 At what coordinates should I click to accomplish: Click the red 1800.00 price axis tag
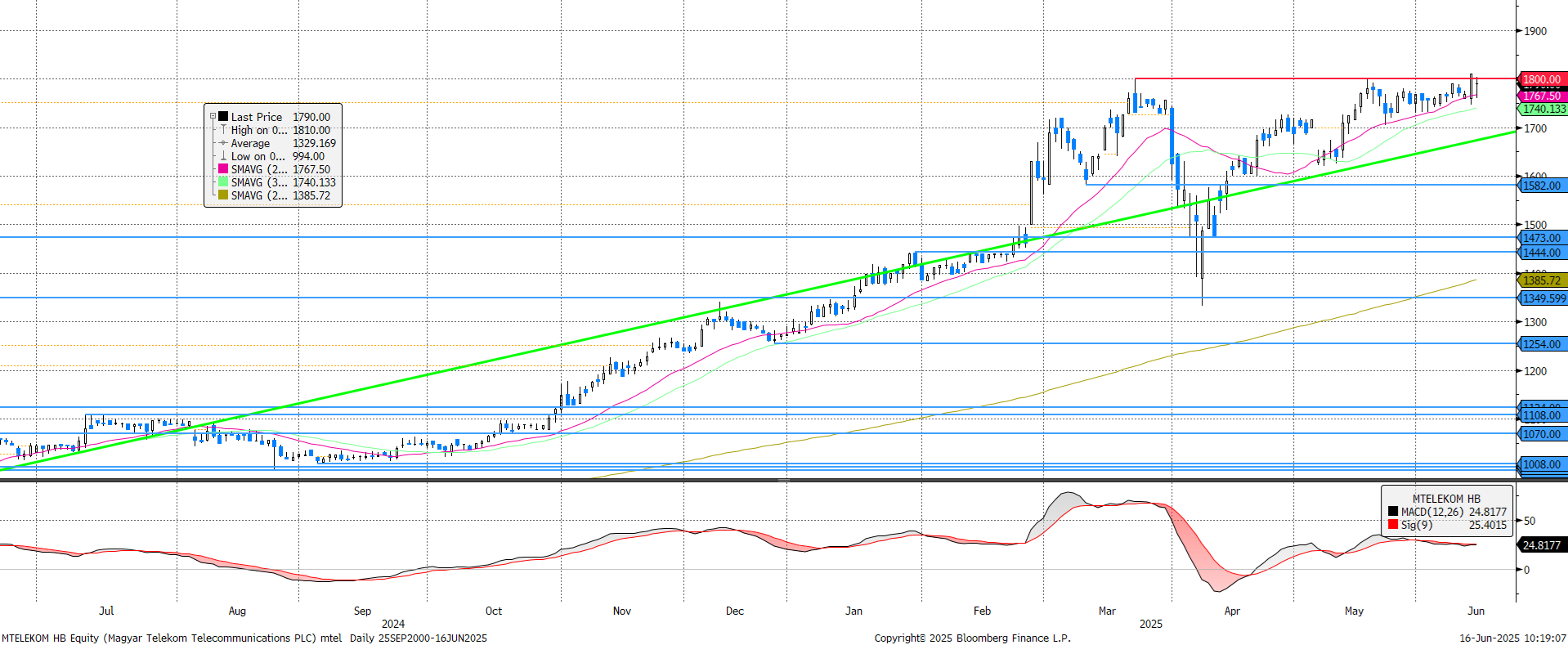point(1542,79)
